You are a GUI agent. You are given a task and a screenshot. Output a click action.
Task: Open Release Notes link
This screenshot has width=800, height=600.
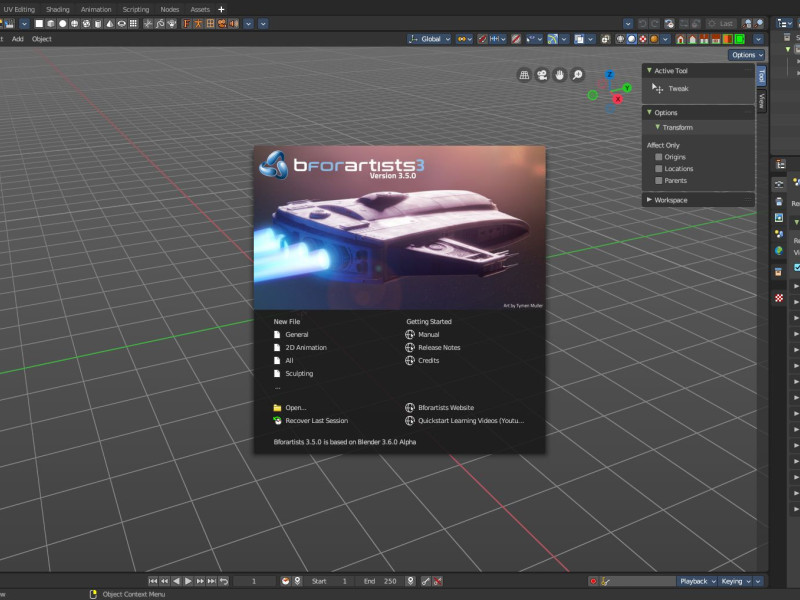pos(439,347)
